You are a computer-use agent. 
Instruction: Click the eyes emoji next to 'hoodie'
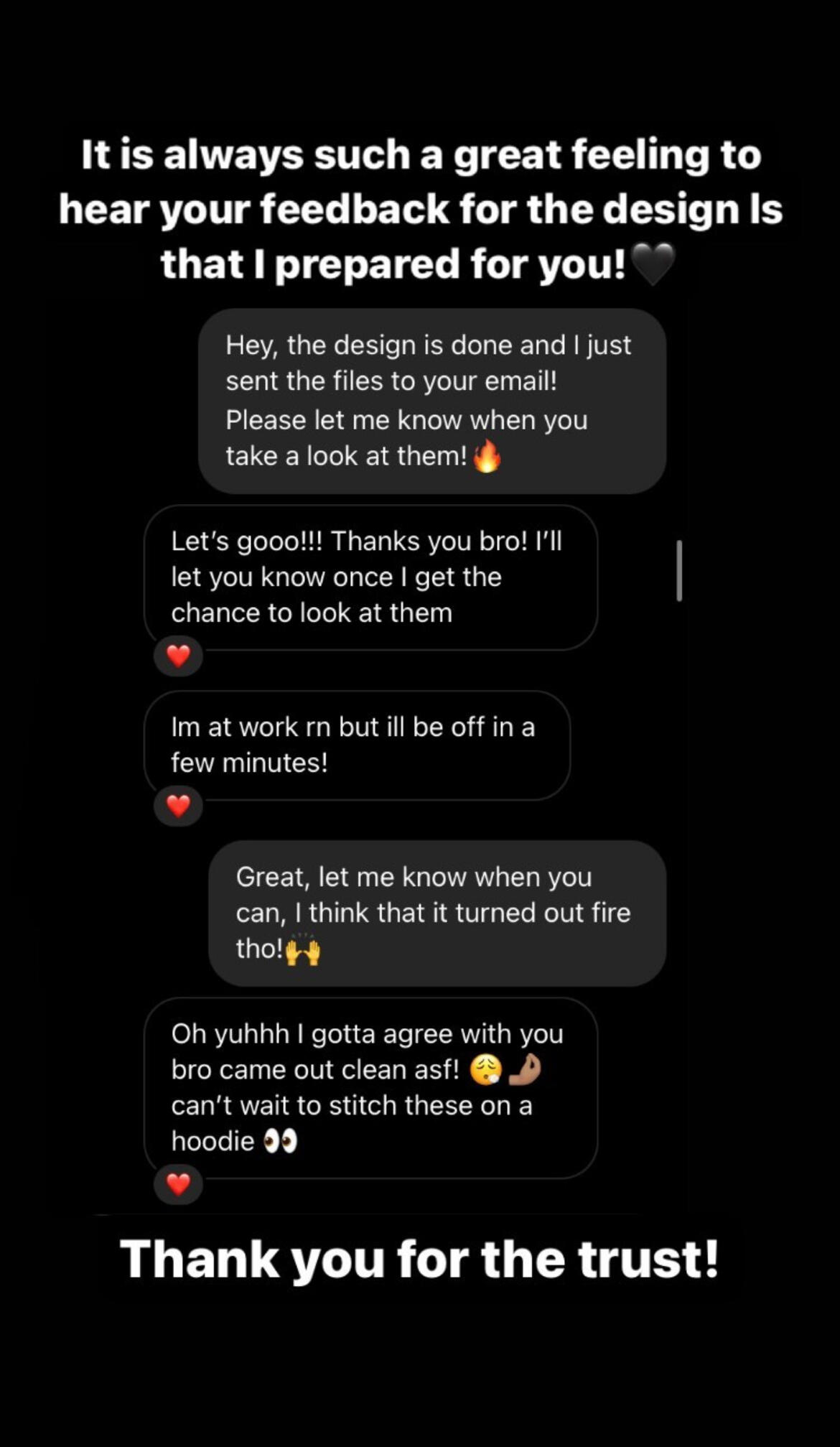pos(280,1141)
